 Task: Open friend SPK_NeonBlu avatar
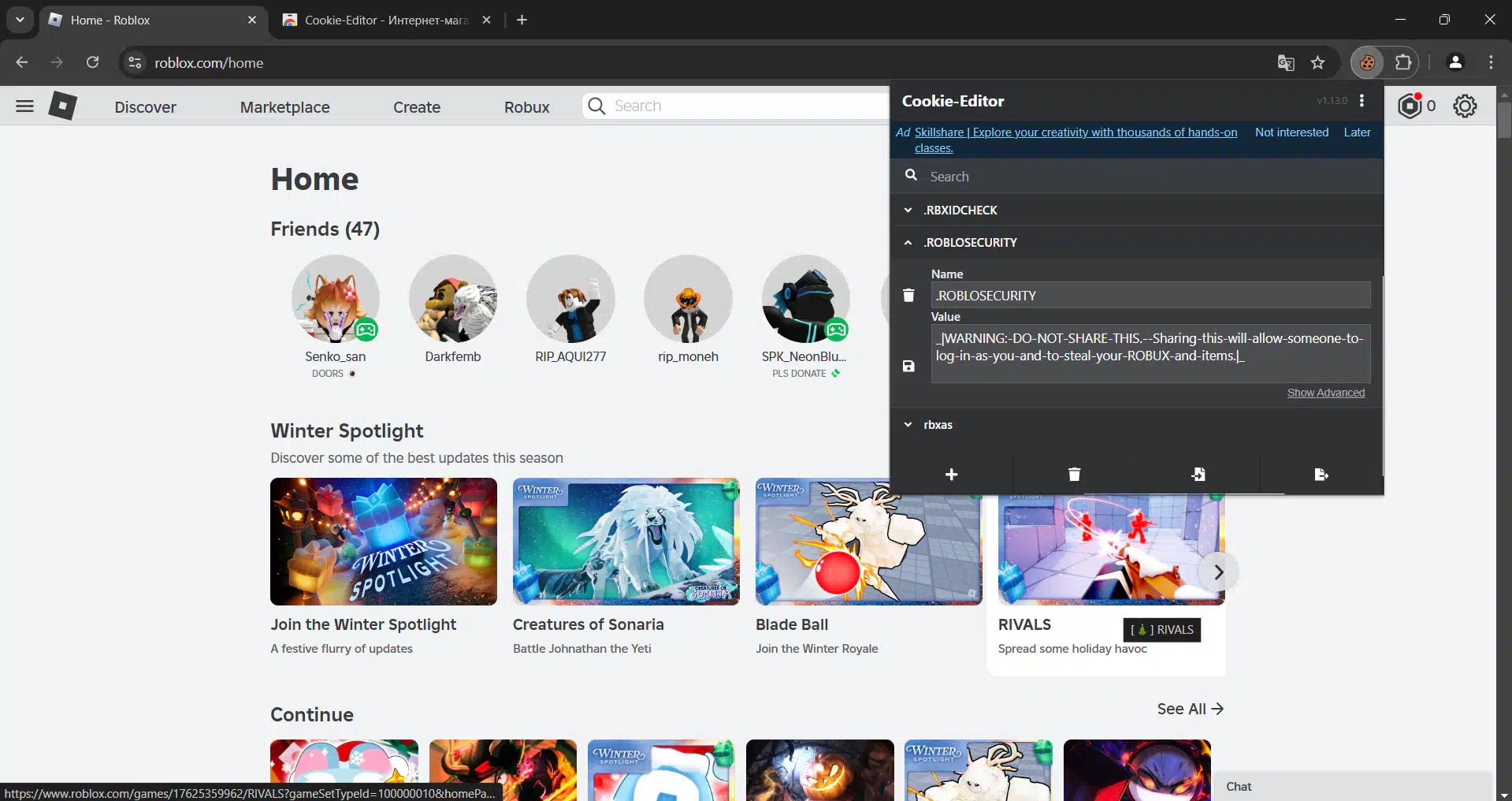[805, 298]
